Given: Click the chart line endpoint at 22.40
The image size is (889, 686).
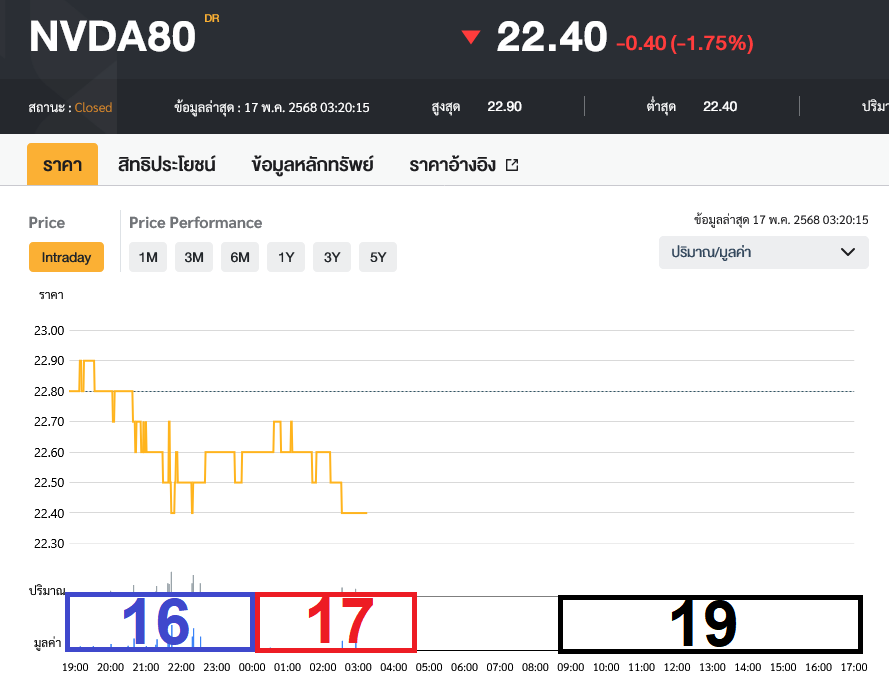Looking at the screenshot, I should click(367, 513).
